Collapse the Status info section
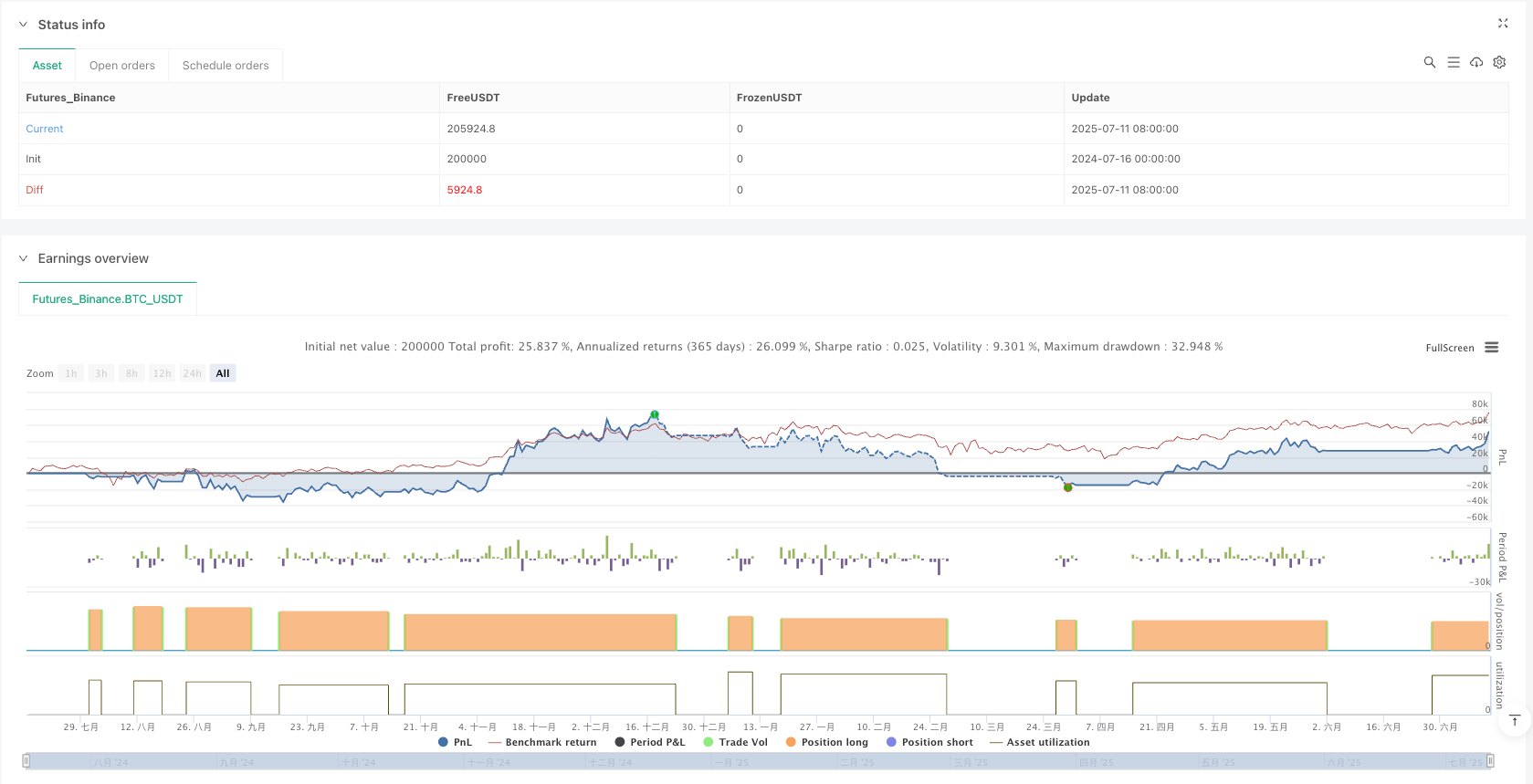Screen dimensions: 1533x784 pyautogui.click(x=24, y=25)
